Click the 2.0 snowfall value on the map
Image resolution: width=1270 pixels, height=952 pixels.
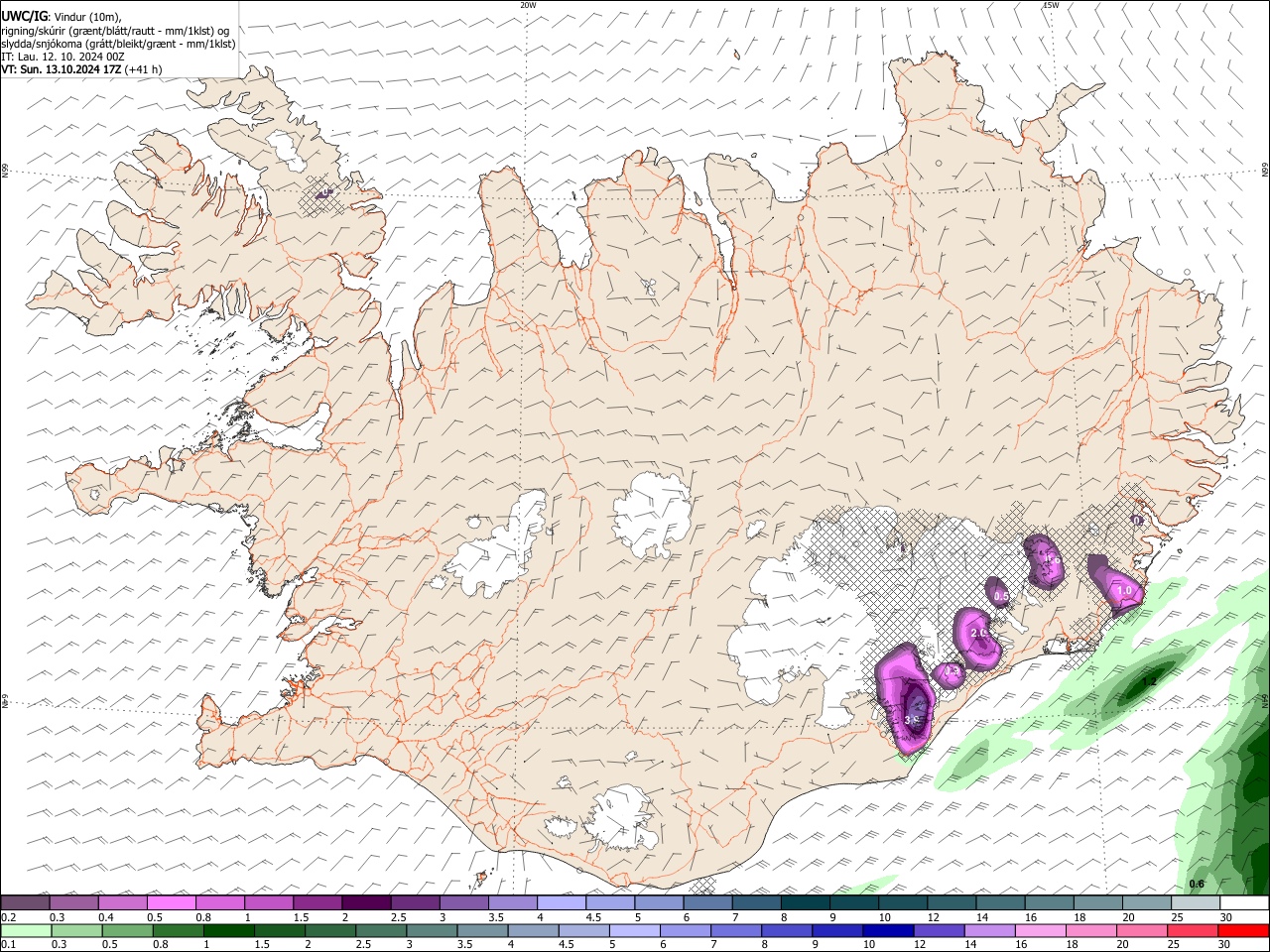(978, 634)
